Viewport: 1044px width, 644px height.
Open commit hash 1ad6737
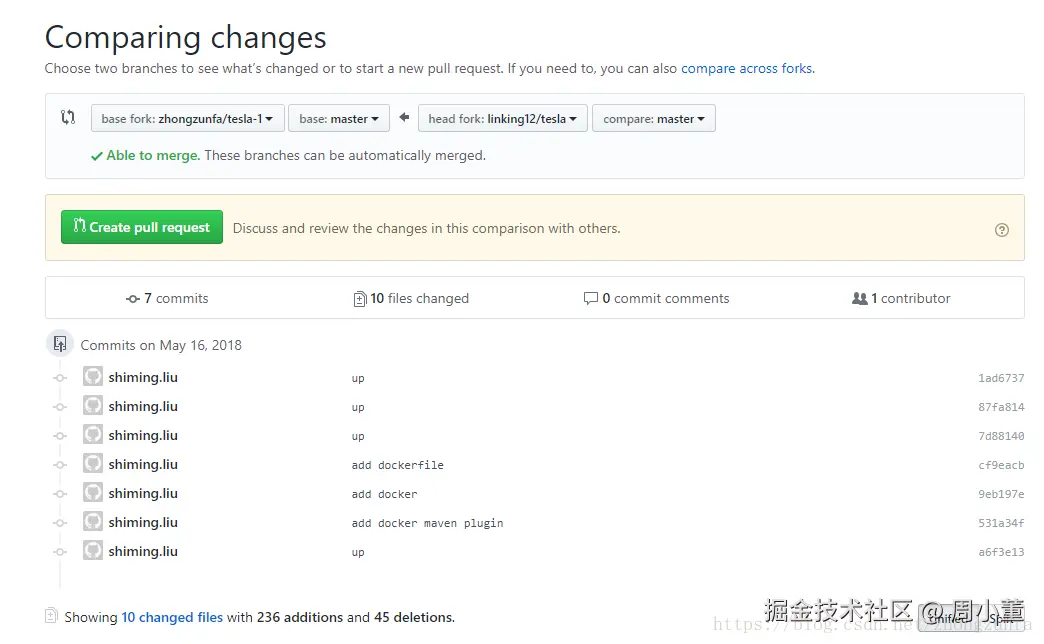[x=1001, y=378]
